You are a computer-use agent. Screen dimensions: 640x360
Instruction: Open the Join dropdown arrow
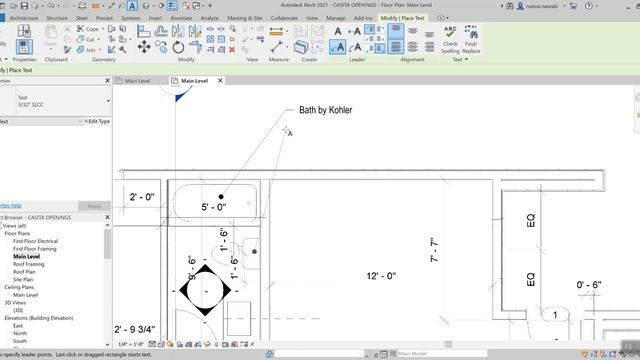tap(100, 50)
